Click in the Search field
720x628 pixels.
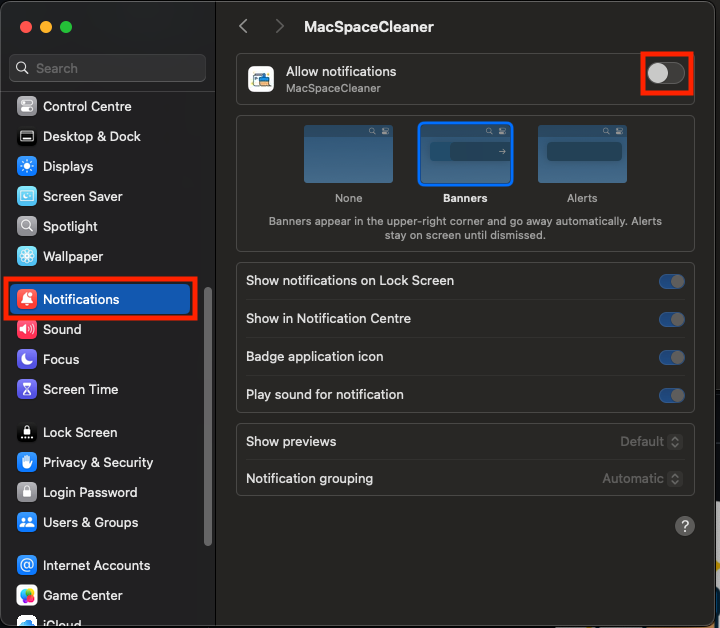pos(107,68)
